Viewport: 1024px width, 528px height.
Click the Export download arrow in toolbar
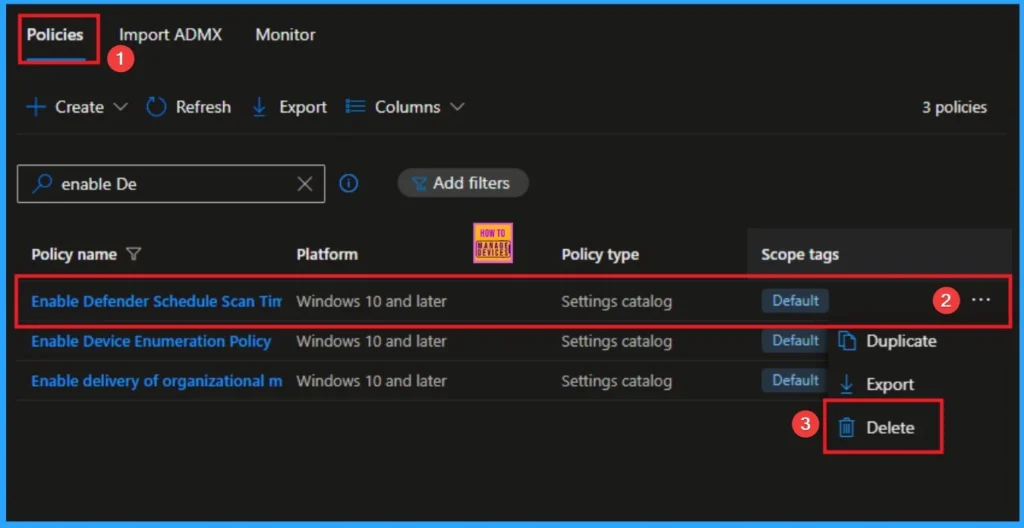pyautogui.click(x=259, y=107)
